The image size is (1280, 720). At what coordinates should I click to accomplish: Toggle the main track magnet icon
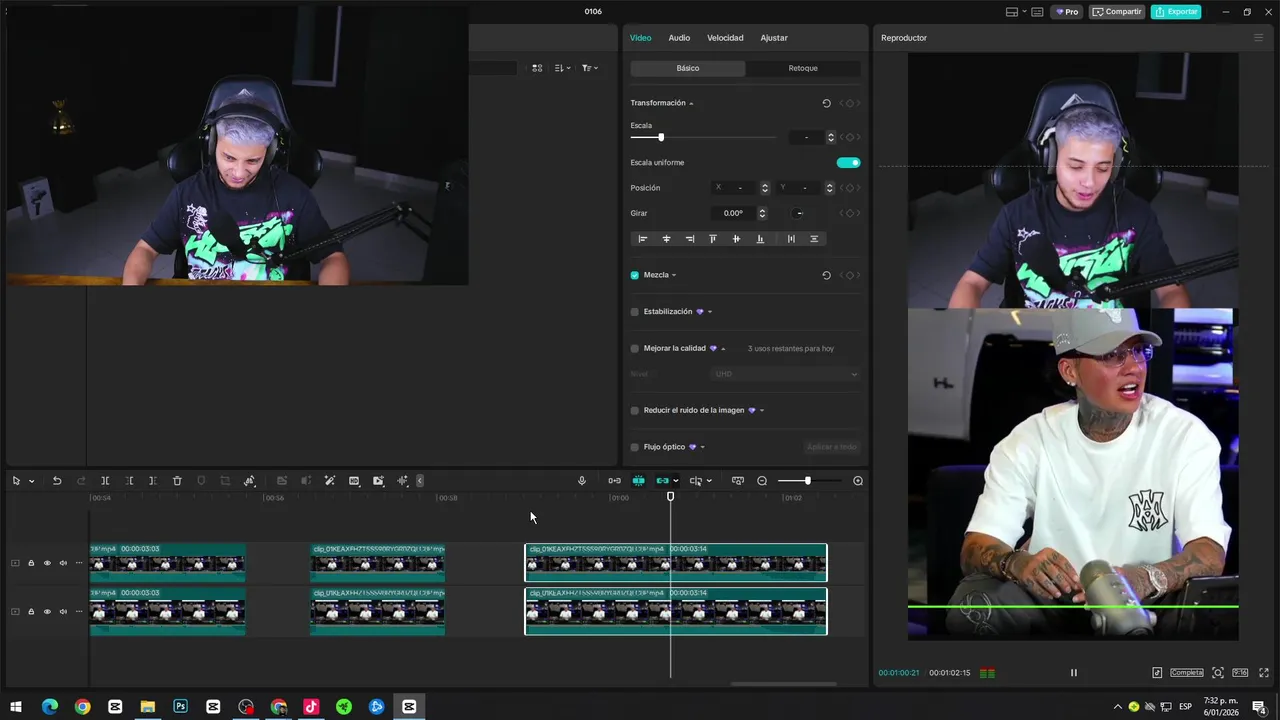click(x=614, y=481)
